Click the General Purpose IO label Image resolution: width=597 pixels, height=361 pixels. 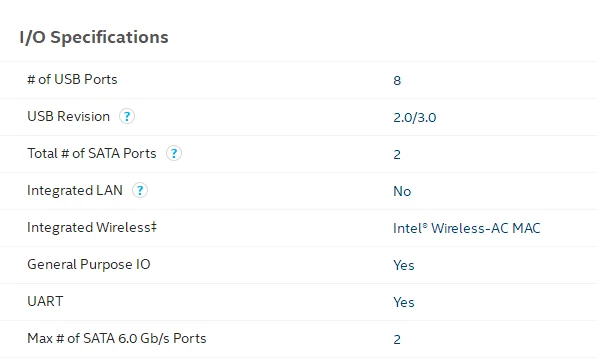[89, 264]
